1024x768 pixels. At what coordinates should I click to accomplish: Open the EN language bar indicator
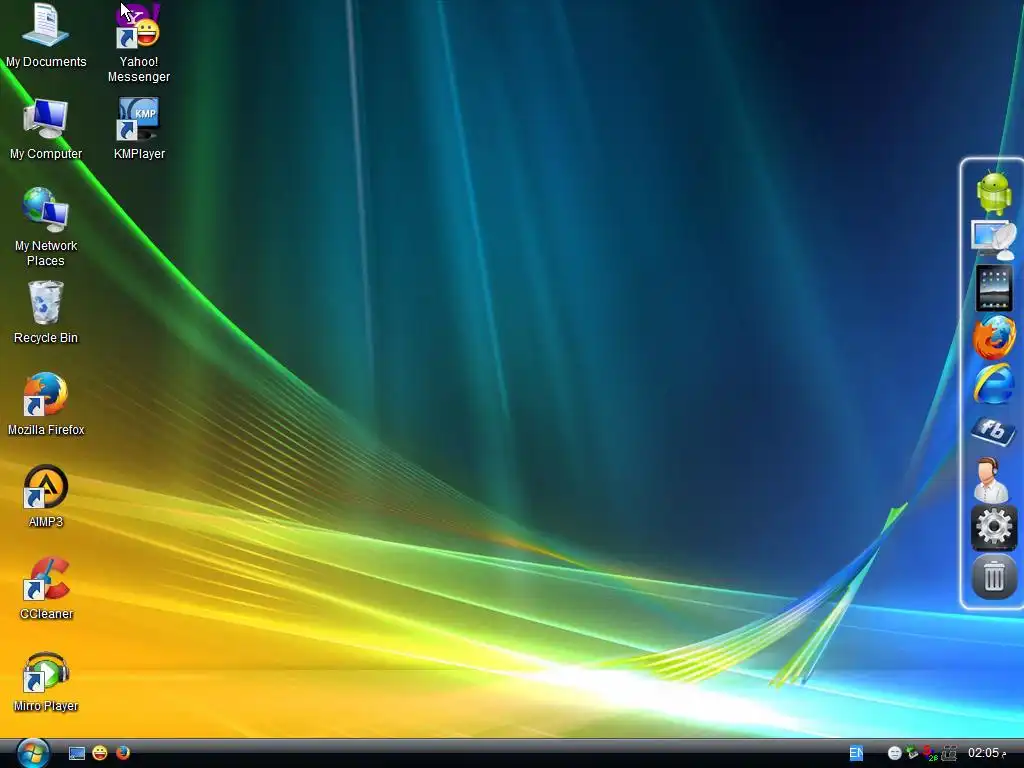(856, 753)
